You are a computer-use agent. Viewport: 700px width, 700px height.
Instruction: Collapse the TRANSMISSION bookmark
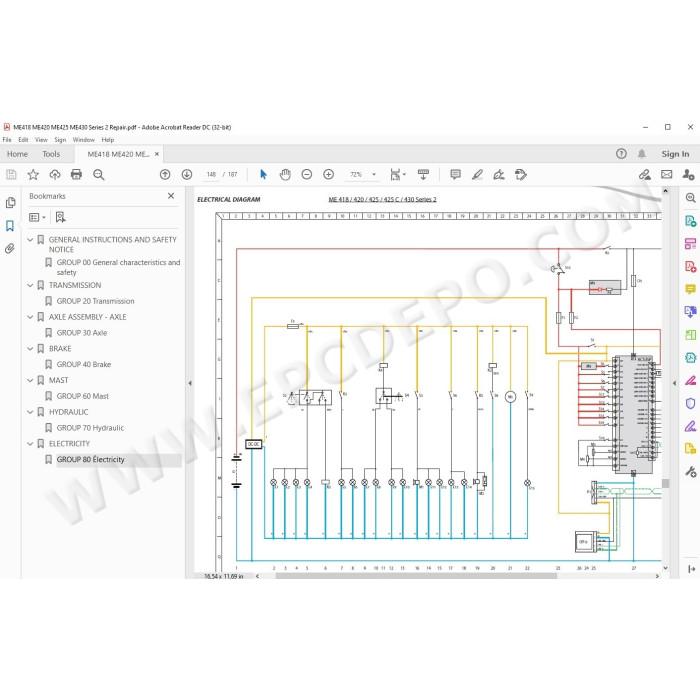(30, 285)
